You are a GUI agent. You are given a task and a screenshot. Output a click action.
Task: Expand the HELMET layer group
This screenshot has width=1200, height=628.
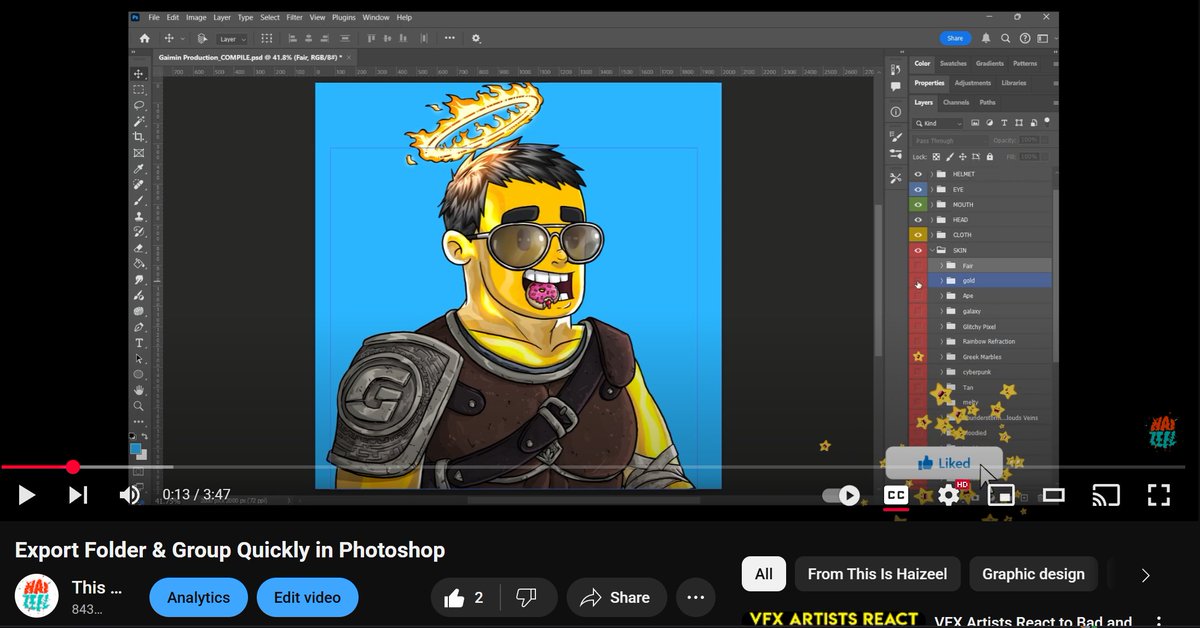point(932,174)
